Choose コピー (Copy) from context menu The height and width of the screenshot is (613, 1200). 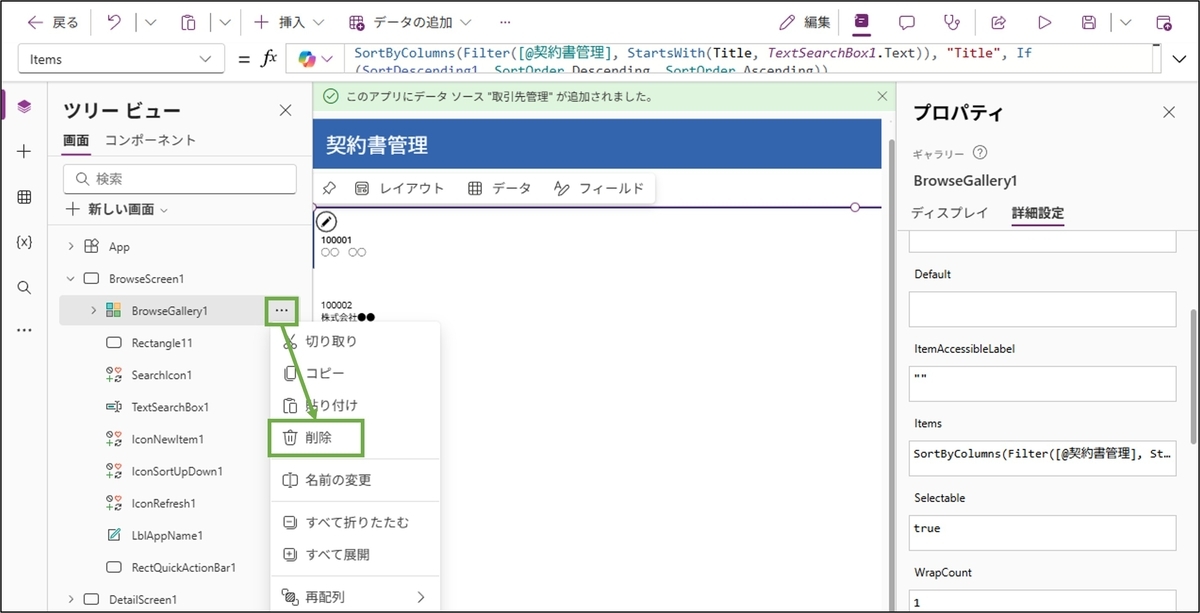(355, 373)
